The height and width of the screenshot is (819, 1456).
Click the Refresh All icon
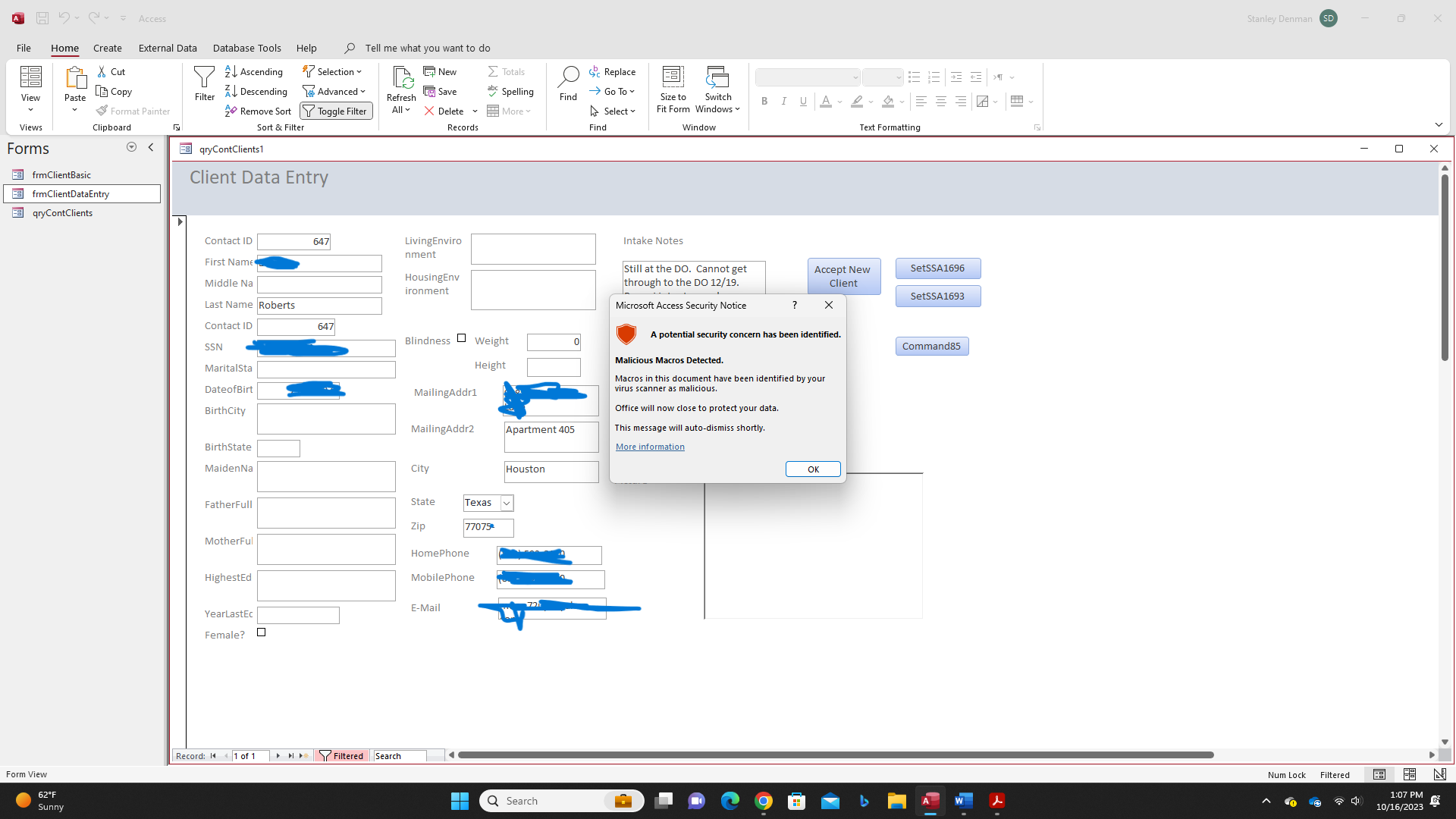(401, 77)
